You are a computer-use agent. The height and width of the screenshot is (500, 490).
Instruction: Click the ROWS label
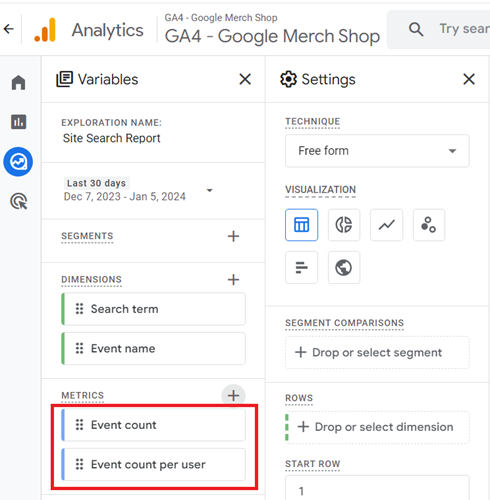(299, 398)
